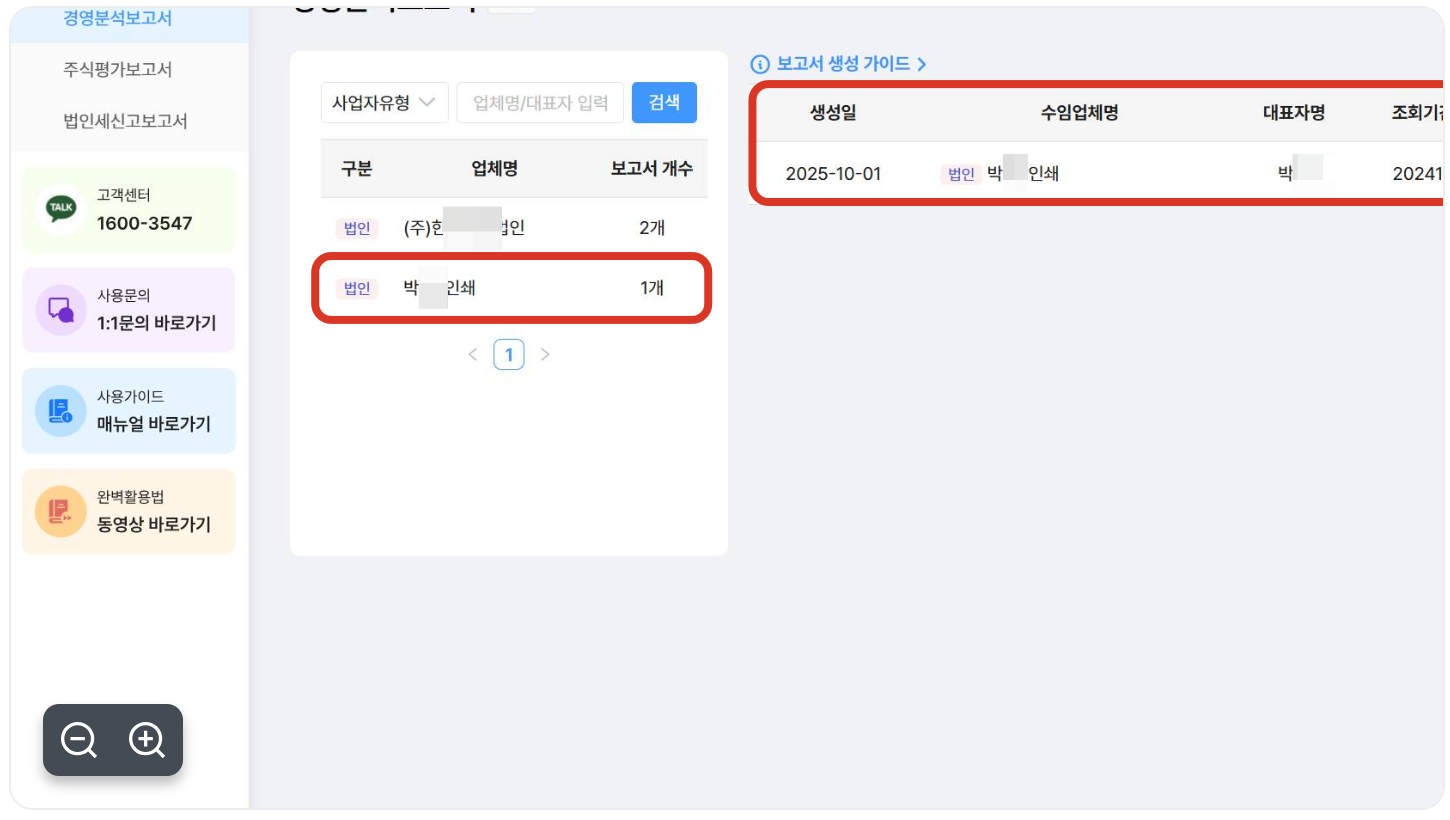Click the 업체명 column header
The width and height of the screenshot is (1450, 820).
(494, 169)
